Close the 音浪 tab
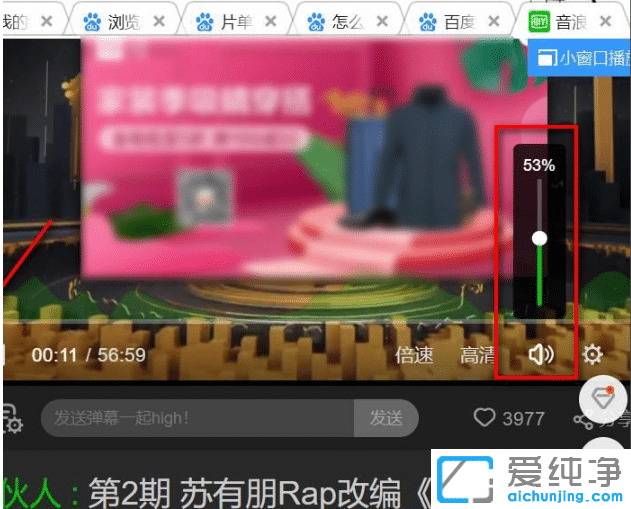Screen dimensions: 631x509 (606, 21)
